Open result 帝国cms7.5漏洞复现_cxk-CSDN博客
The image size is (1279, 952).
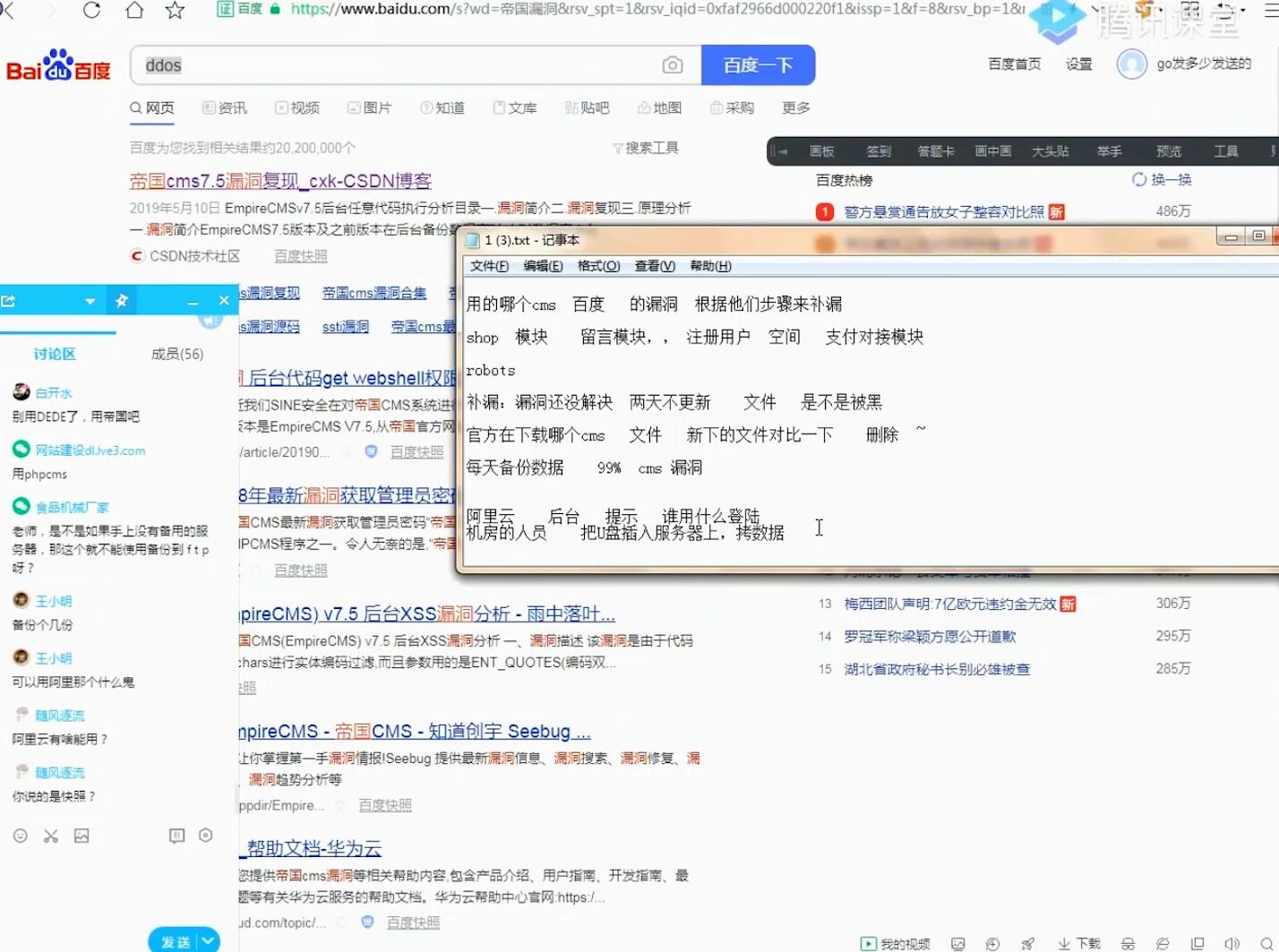pos(280,181)
